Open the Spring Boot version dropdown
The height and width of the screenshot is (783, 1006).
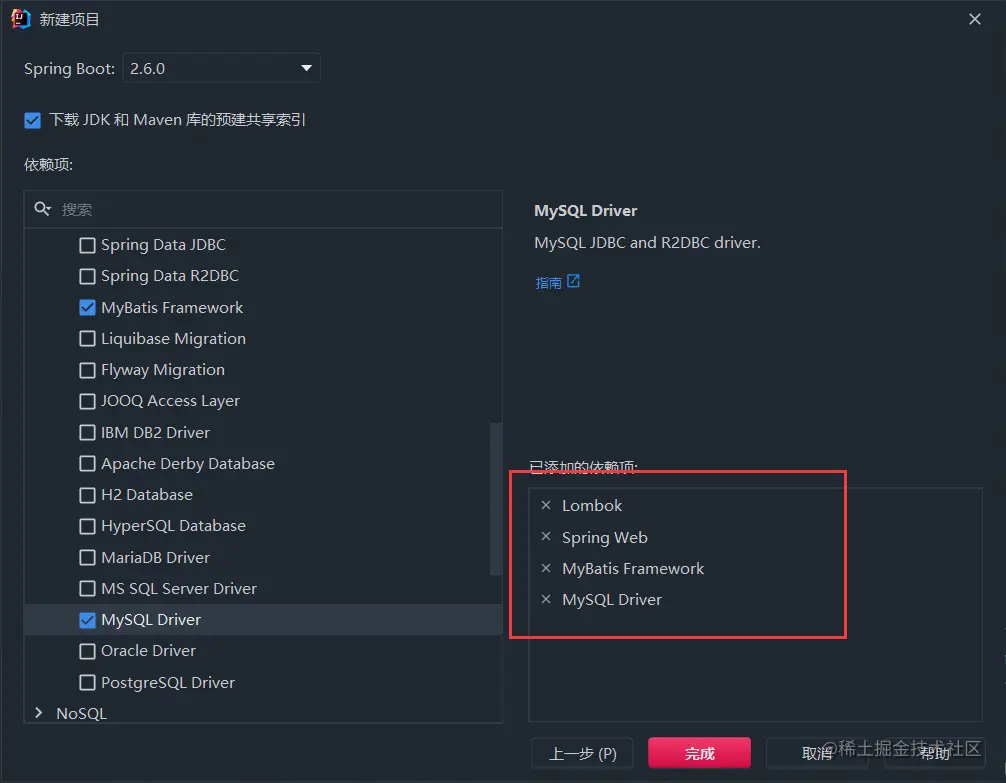(x=221, y=68)
